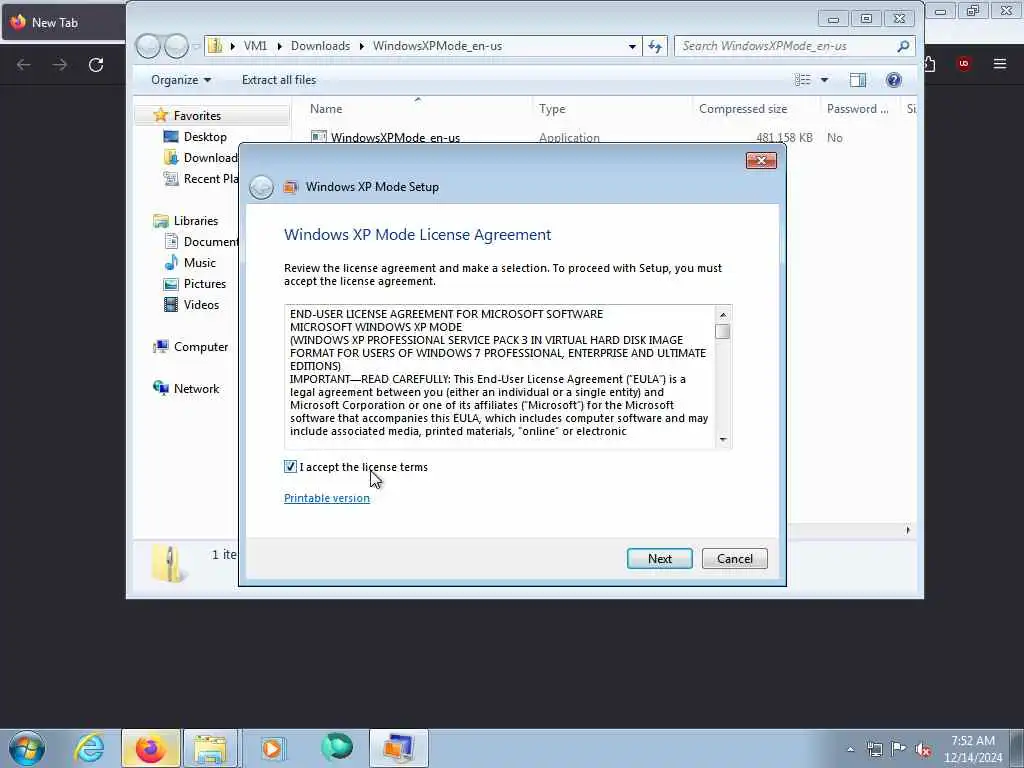1024x768 pixels.
Task: Open the Printable version link
Action: (x=327, y=498)
